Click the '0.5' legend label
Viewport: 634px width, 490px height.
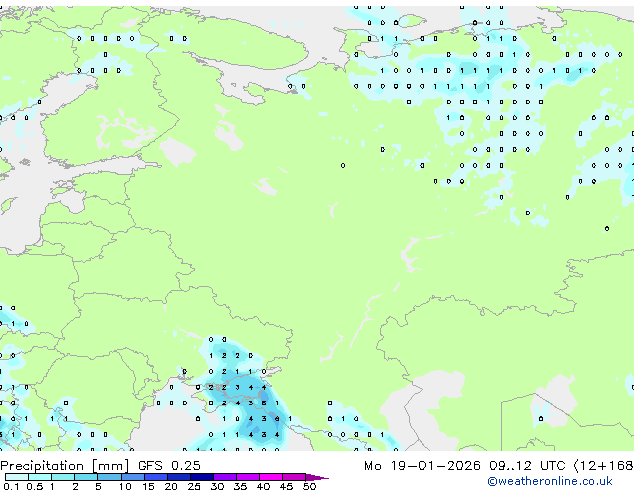click(35, 486)
